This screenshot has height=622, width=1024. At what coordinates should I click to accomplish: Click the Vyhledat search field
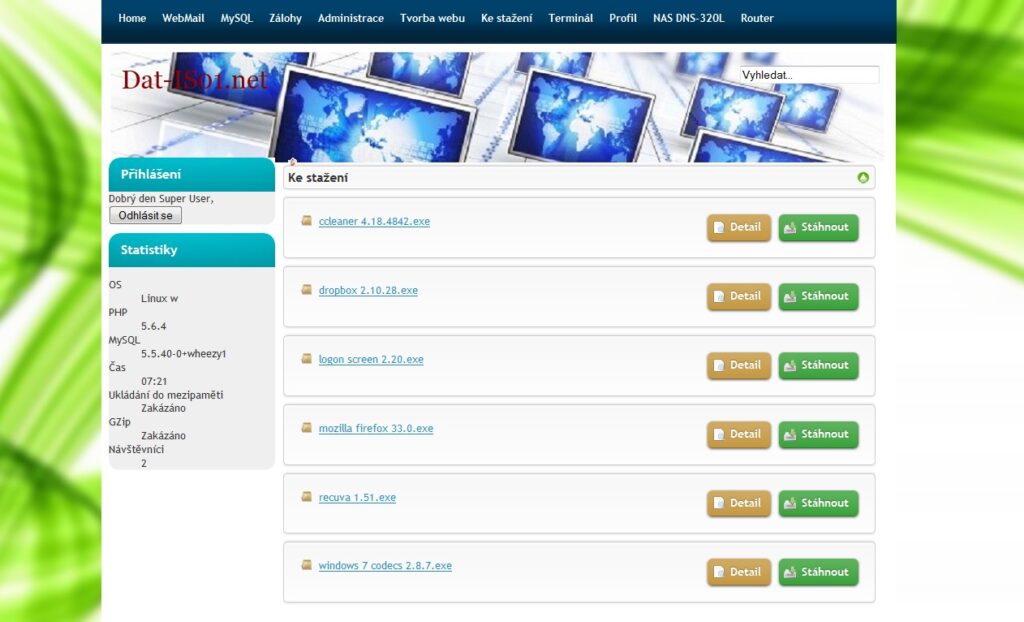(x=809, y=75)
